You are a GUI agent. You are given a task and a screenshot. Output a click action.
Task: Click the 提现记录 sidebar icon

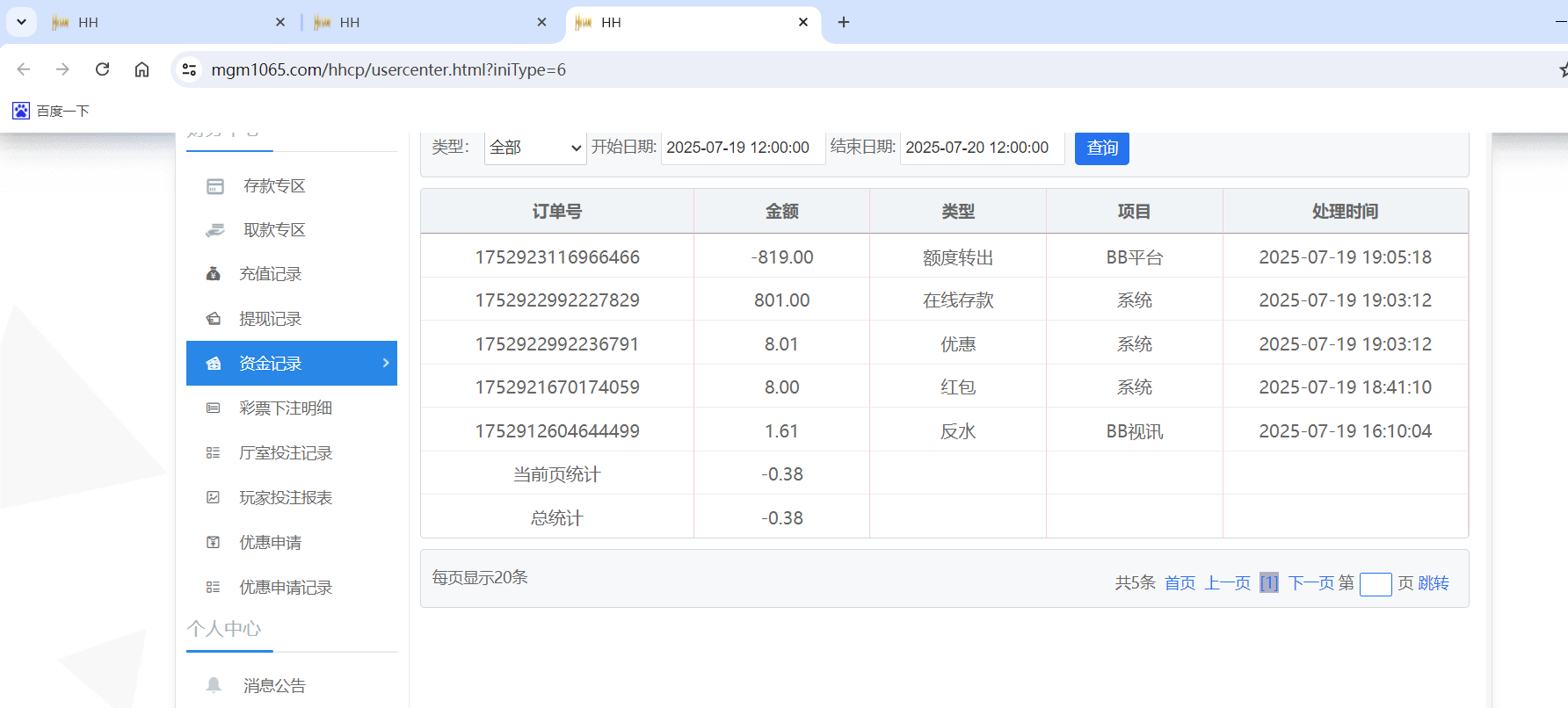point(214,319)
